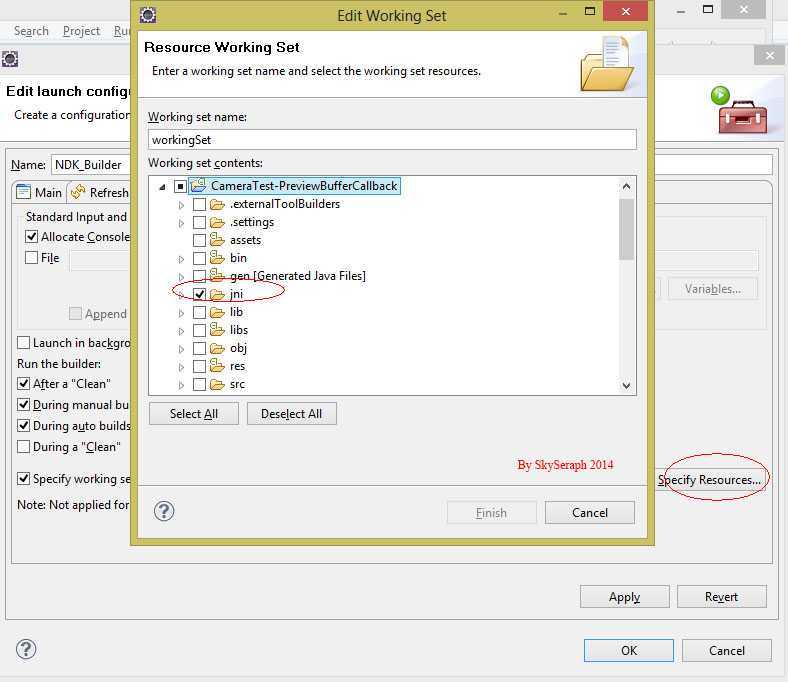788x682 pixels.
Task: Click the Specify Resources button
Action: click(711, 480)
